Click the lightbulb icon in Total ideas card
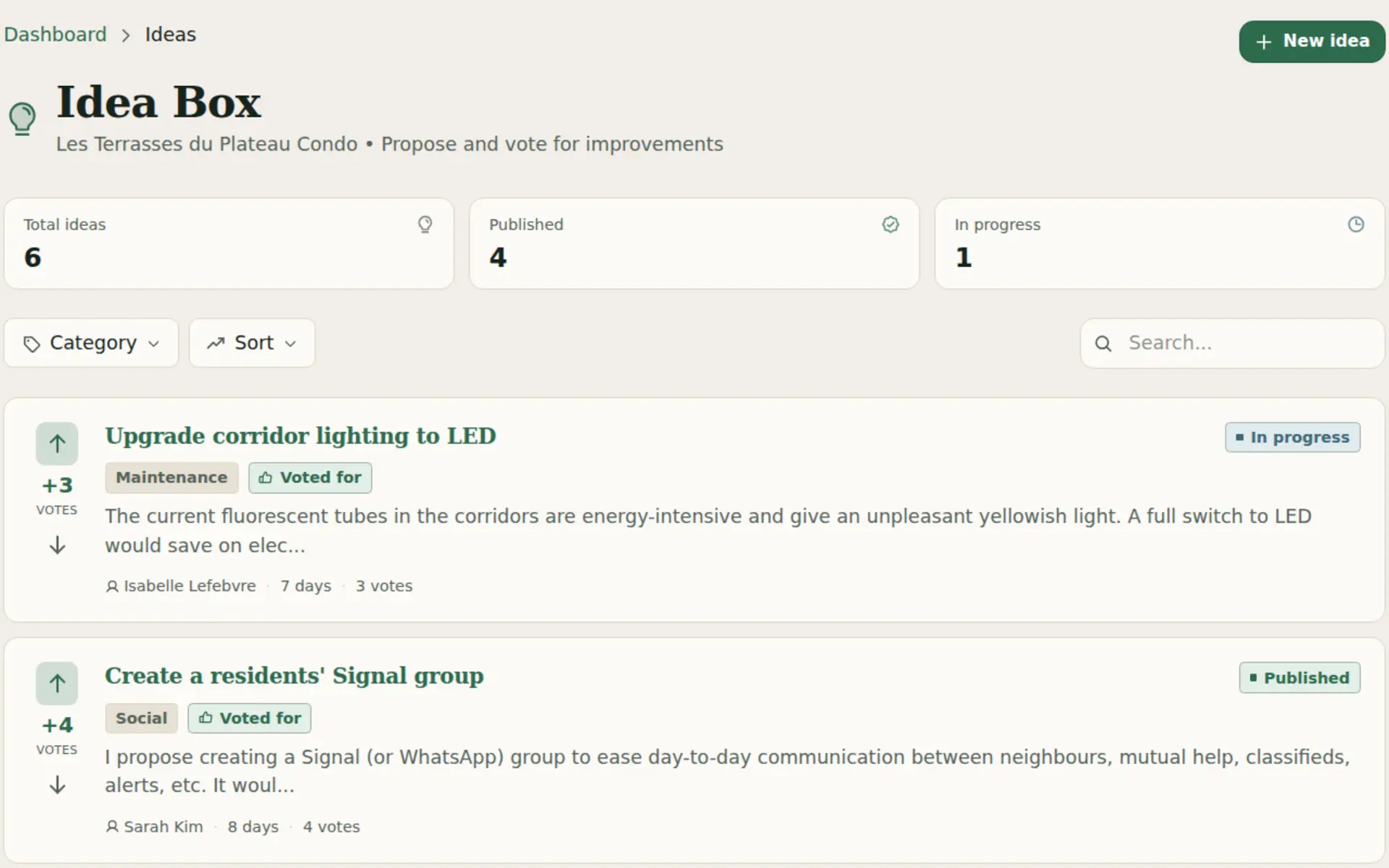 click(425, 225)
